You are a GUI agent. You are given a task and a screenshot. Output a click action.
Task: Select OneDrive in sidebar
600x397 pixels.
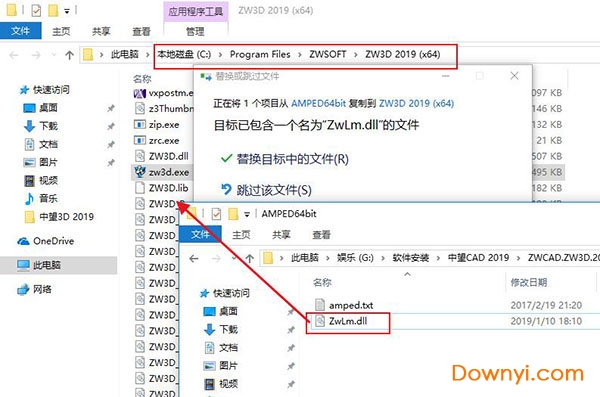[x=46, y=241]
